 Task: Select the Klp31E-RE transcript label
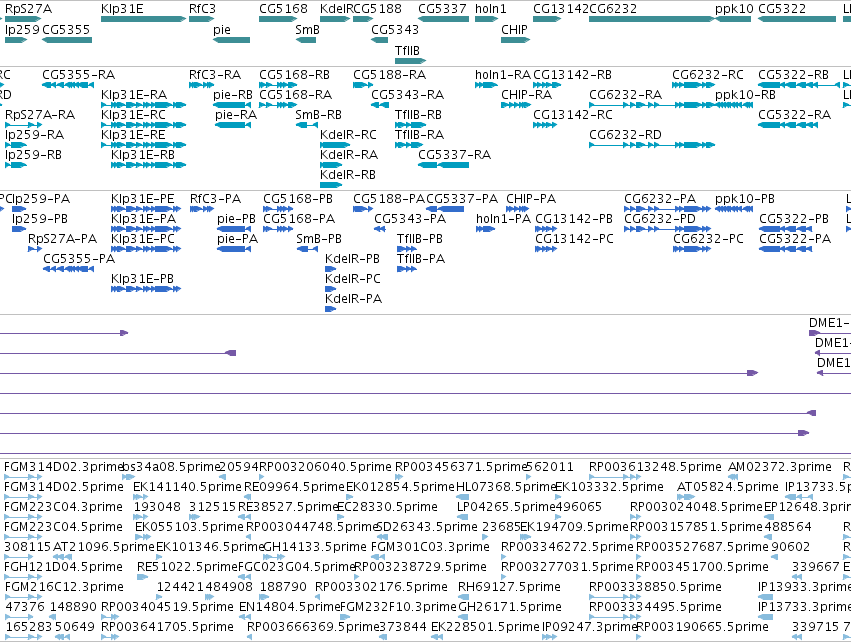[x=133, y=134]
